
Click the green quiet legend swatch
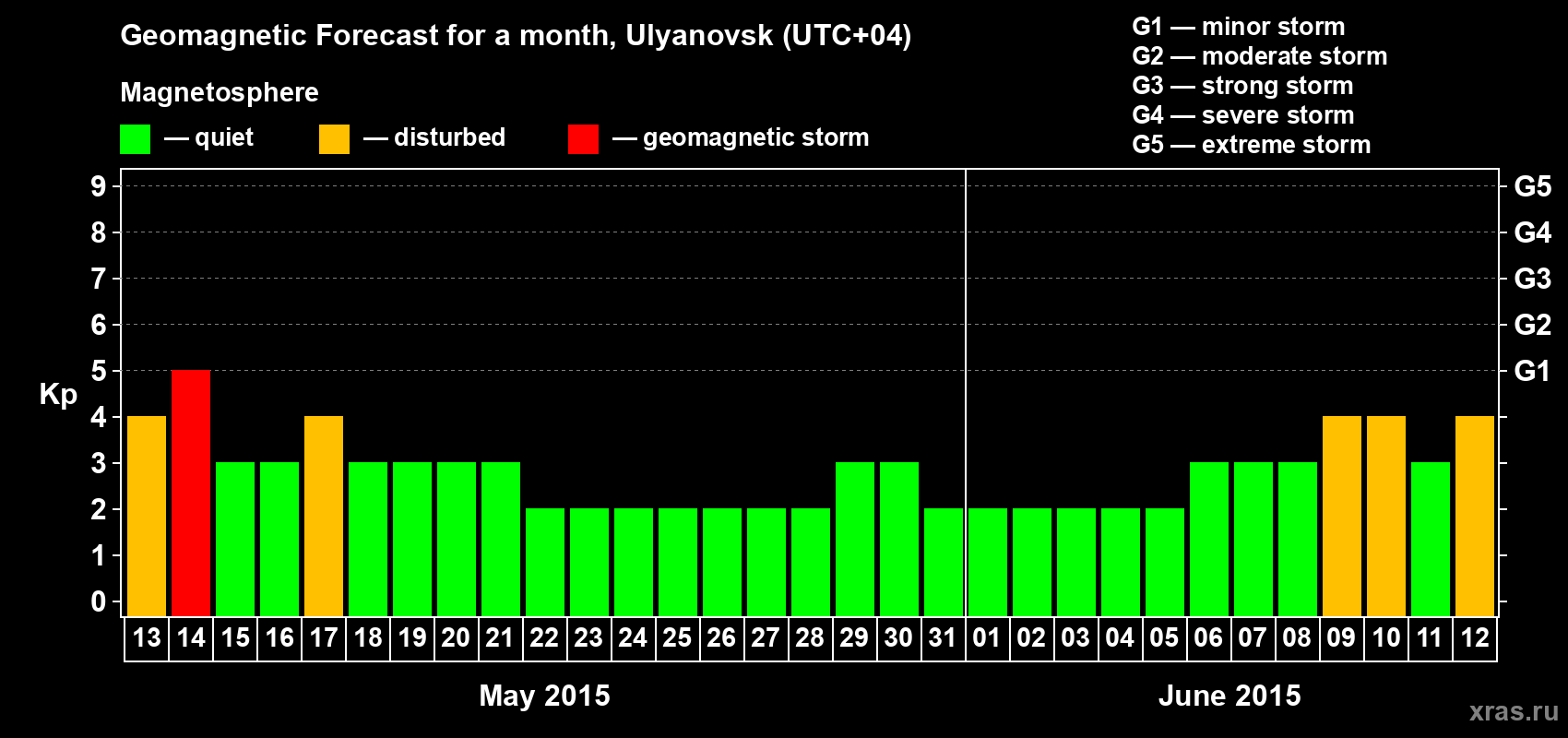[x=136, y=139]
